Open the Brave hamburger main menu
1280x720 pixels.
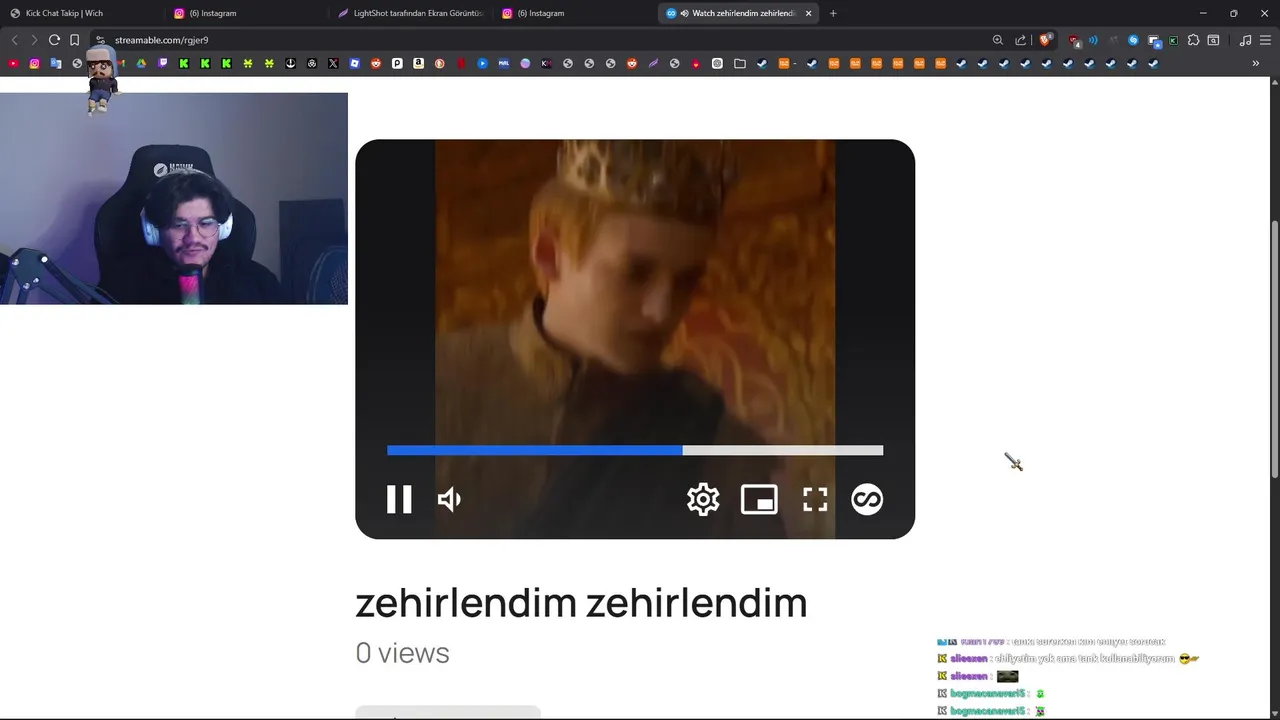point(1265,40)
